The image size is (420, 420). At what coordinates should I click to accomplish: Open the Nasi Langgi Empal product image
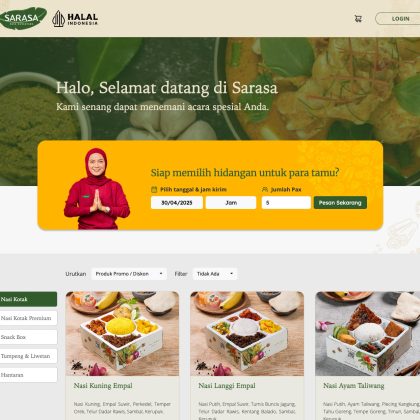click(247, 334)
